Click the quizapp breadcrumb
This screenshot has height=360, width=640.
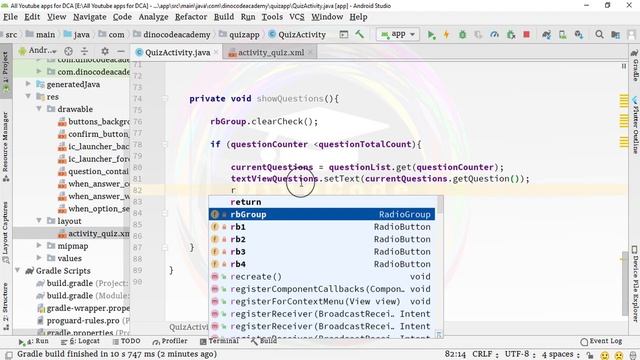240,35
